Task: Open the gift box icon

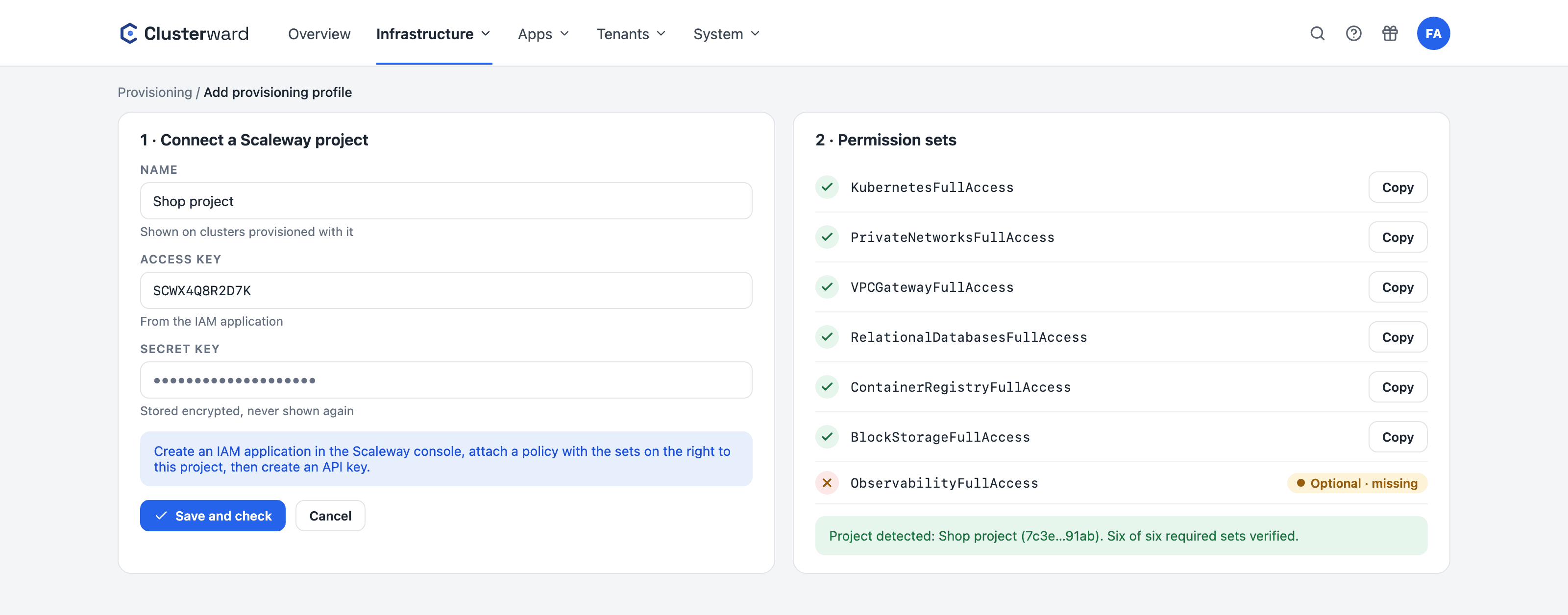Action: 1390,33
